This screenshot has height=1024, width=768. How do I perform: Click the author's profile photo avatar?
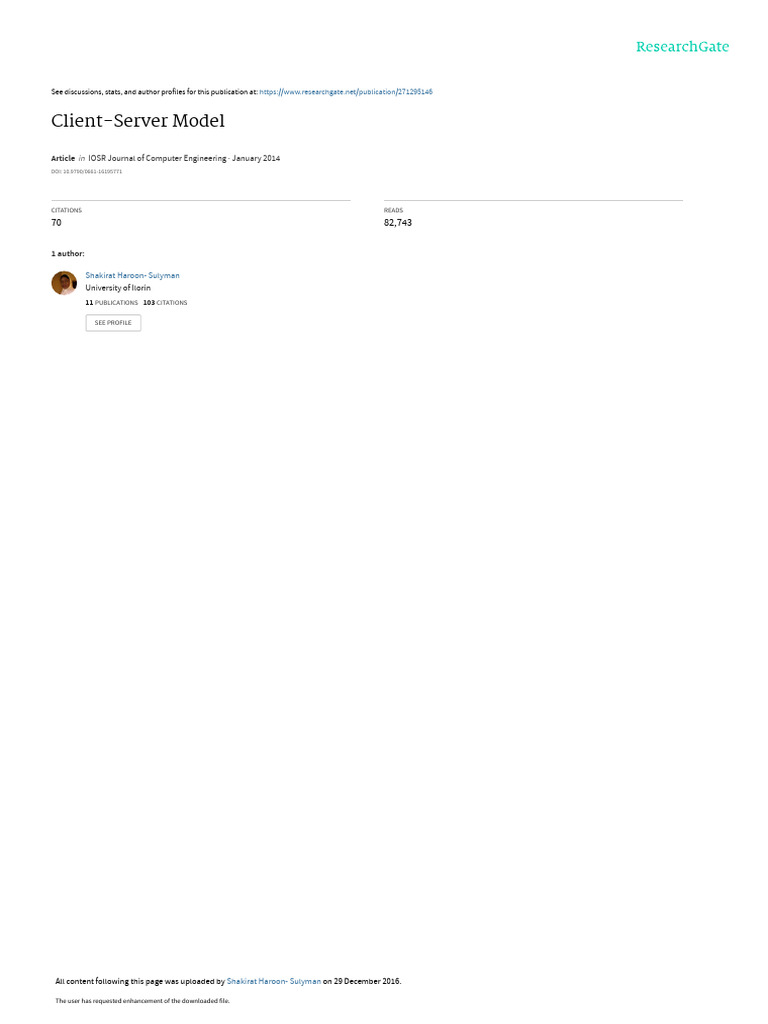tap(64, 283)
